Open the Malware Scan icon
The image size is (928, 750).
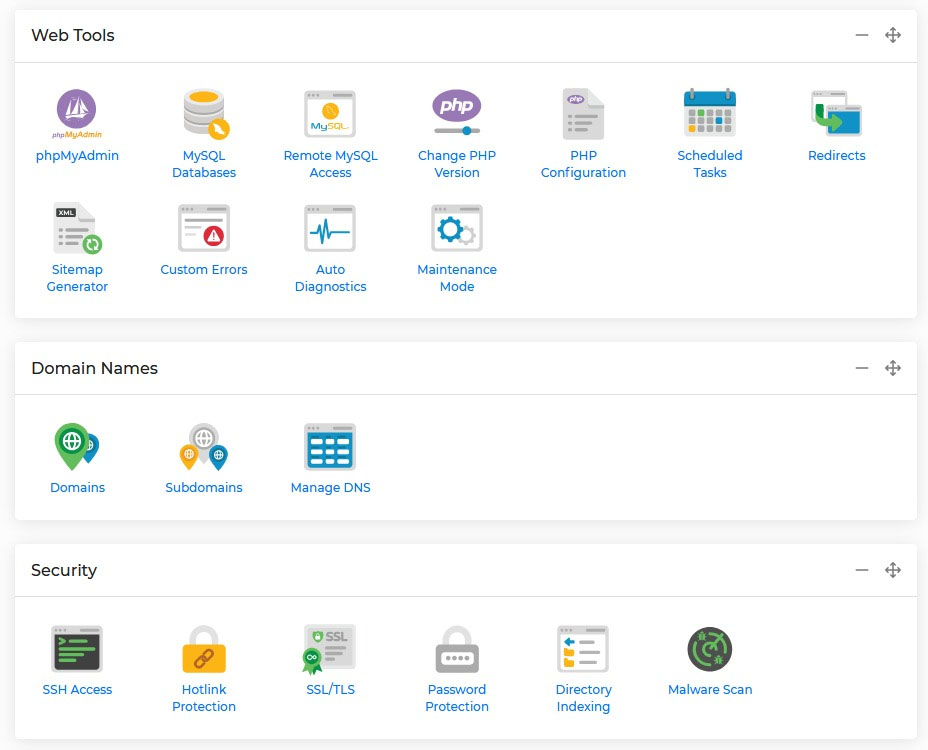[x=710, y=649]
